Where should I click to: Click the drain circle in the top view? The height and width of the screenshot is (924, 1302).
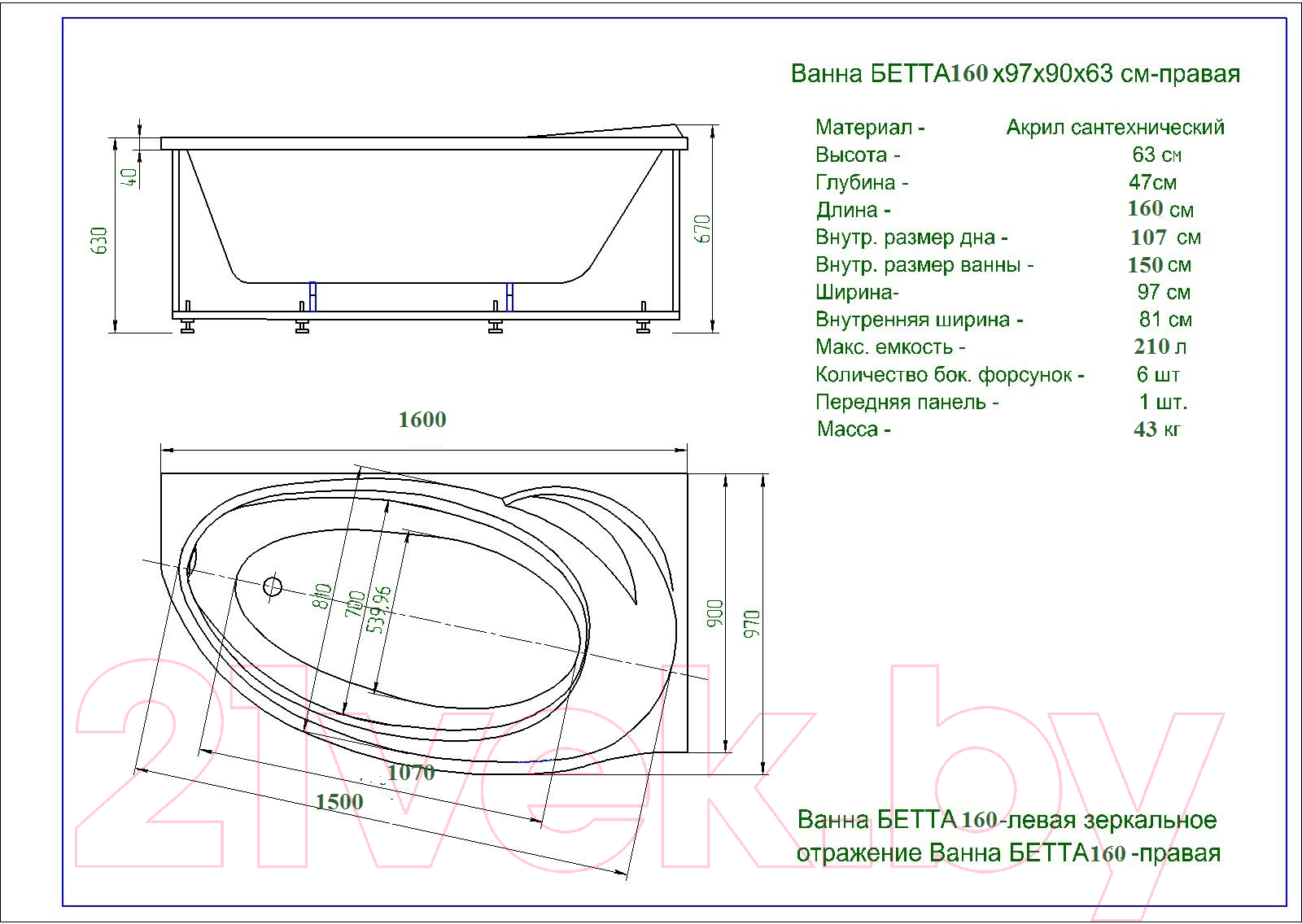point(273,586)
